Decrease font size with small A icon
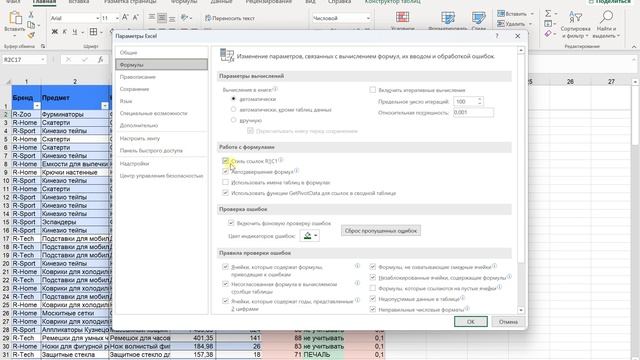The width and height of the screenshot is (640, 360). [x=136, y=18]
